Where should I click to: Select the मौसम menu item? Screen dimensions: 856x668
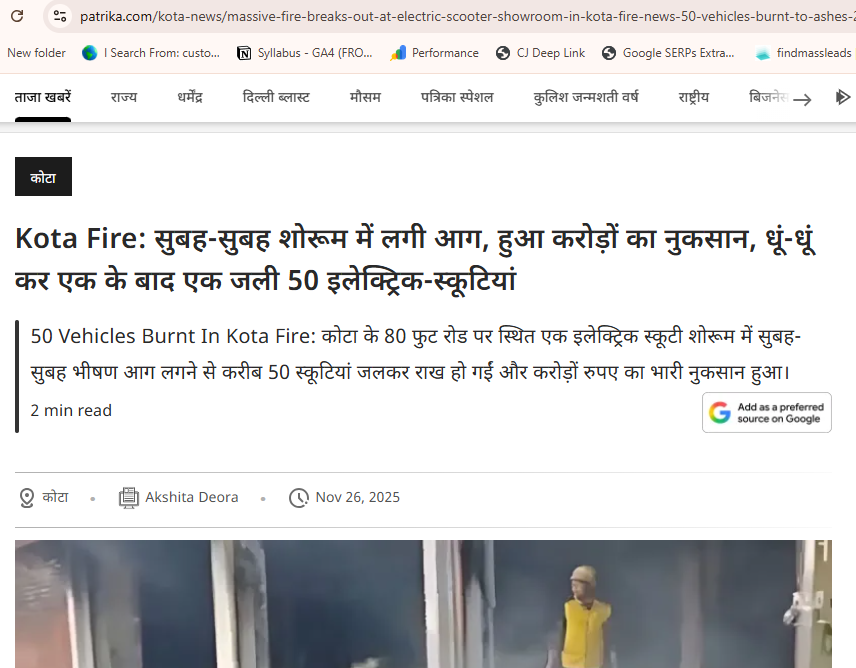tap(365, 98)
